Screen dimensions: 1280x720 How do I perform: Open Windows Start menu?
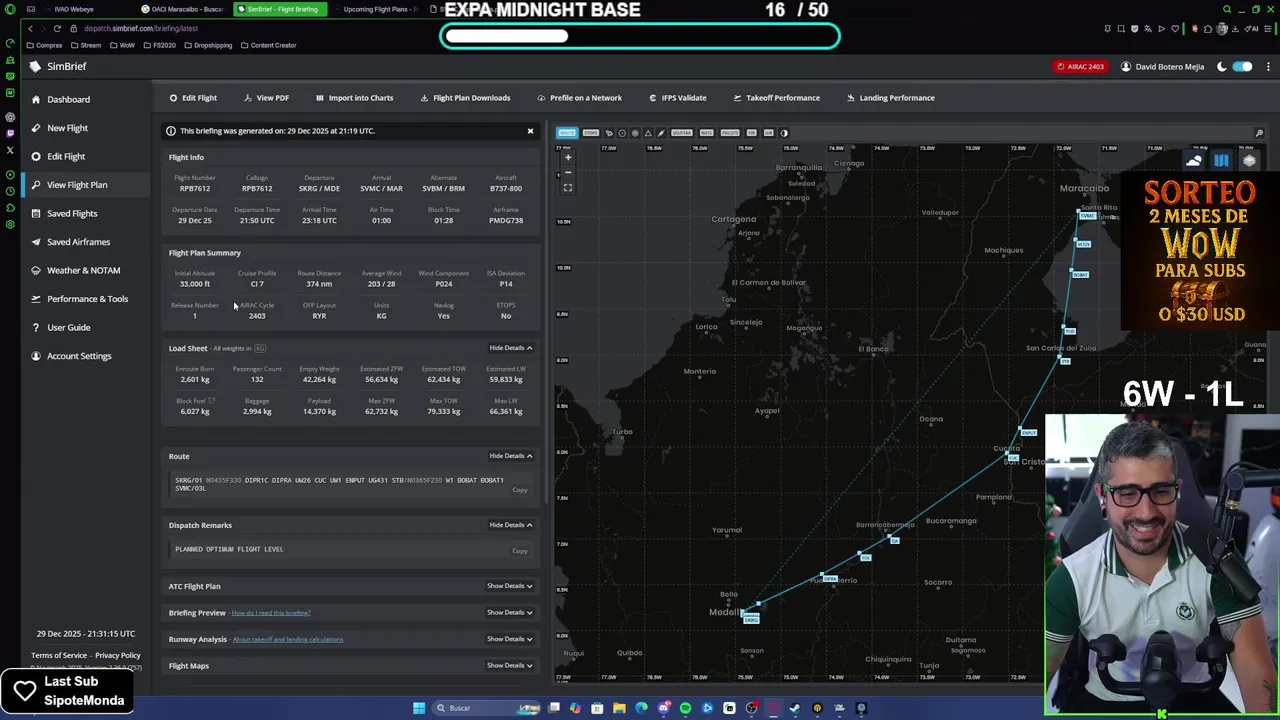point(418,708)
